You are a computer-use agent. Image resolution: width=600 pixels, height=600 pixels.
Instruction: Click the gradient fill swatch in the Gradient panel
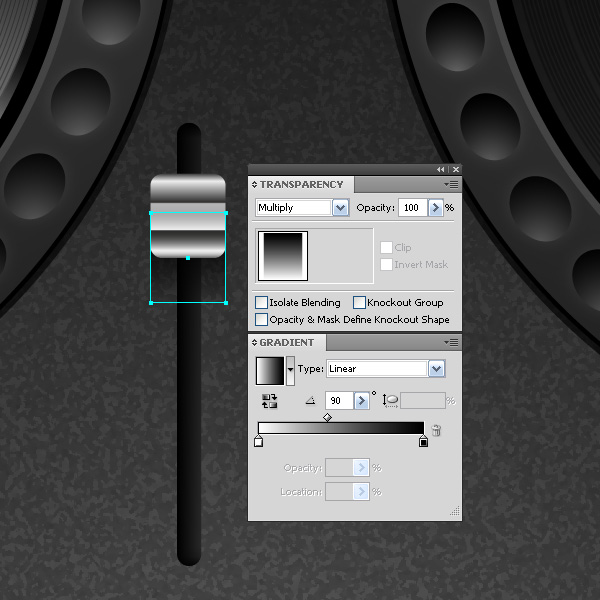pyautogui.click(x=270, y=370)
